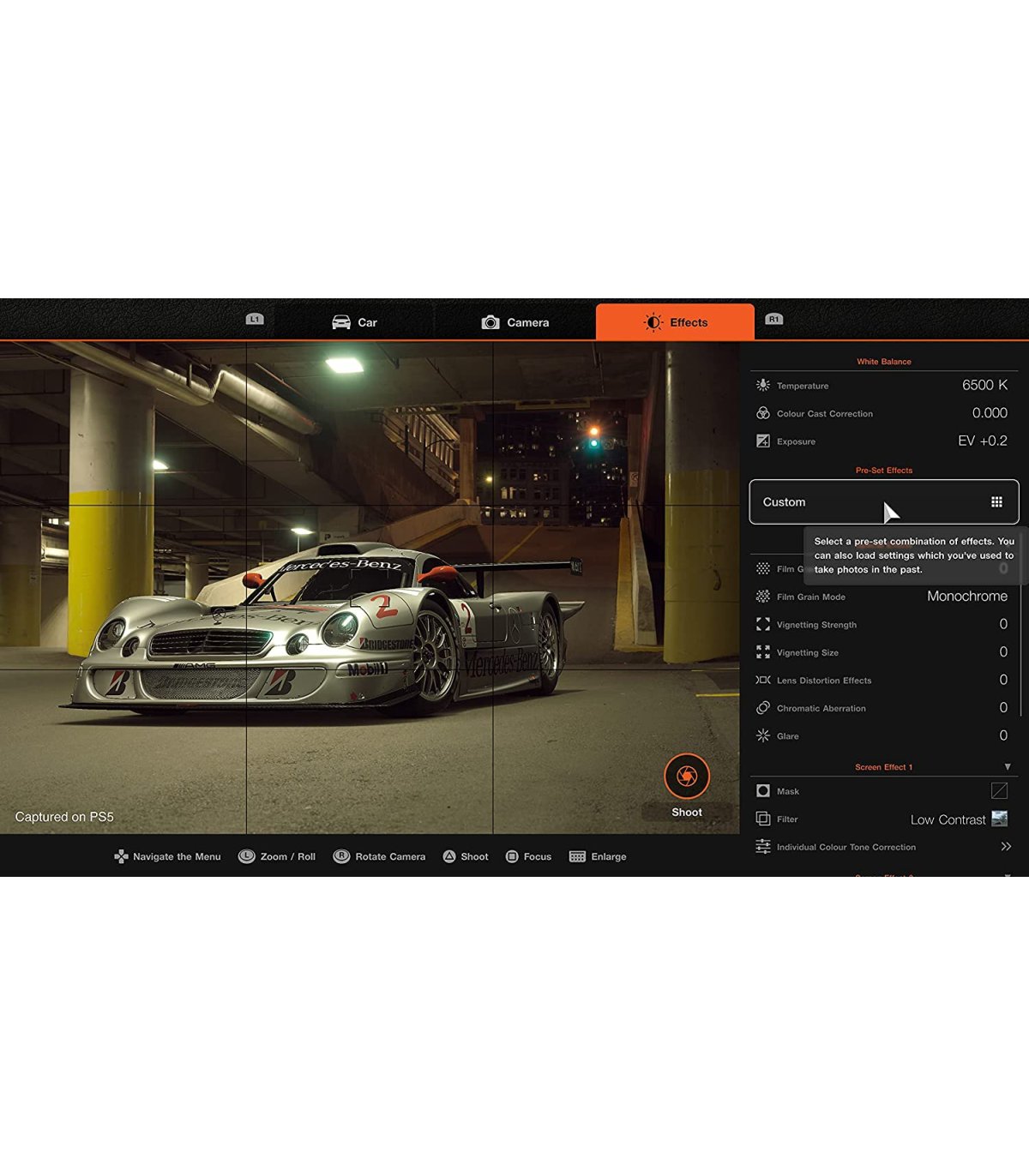
Task: Click the Vignetting Size value 0
Action: 1003,652
